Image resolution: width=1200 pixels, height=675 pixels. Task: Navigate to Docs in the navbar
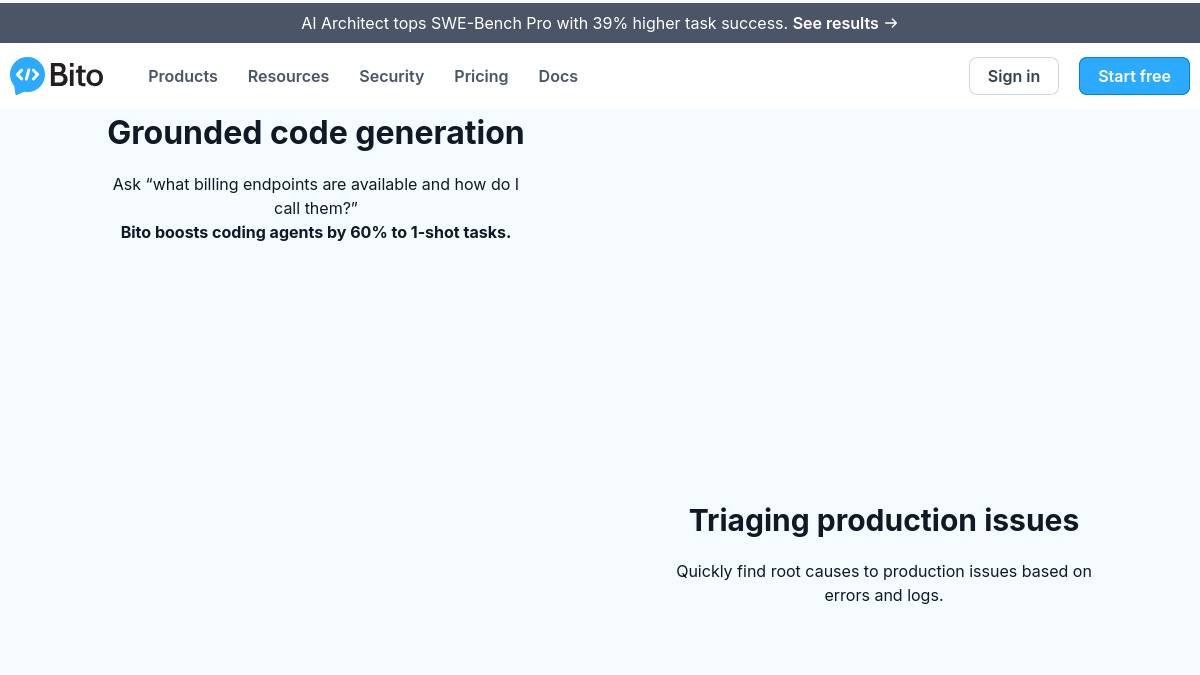(x=557, y=76)
